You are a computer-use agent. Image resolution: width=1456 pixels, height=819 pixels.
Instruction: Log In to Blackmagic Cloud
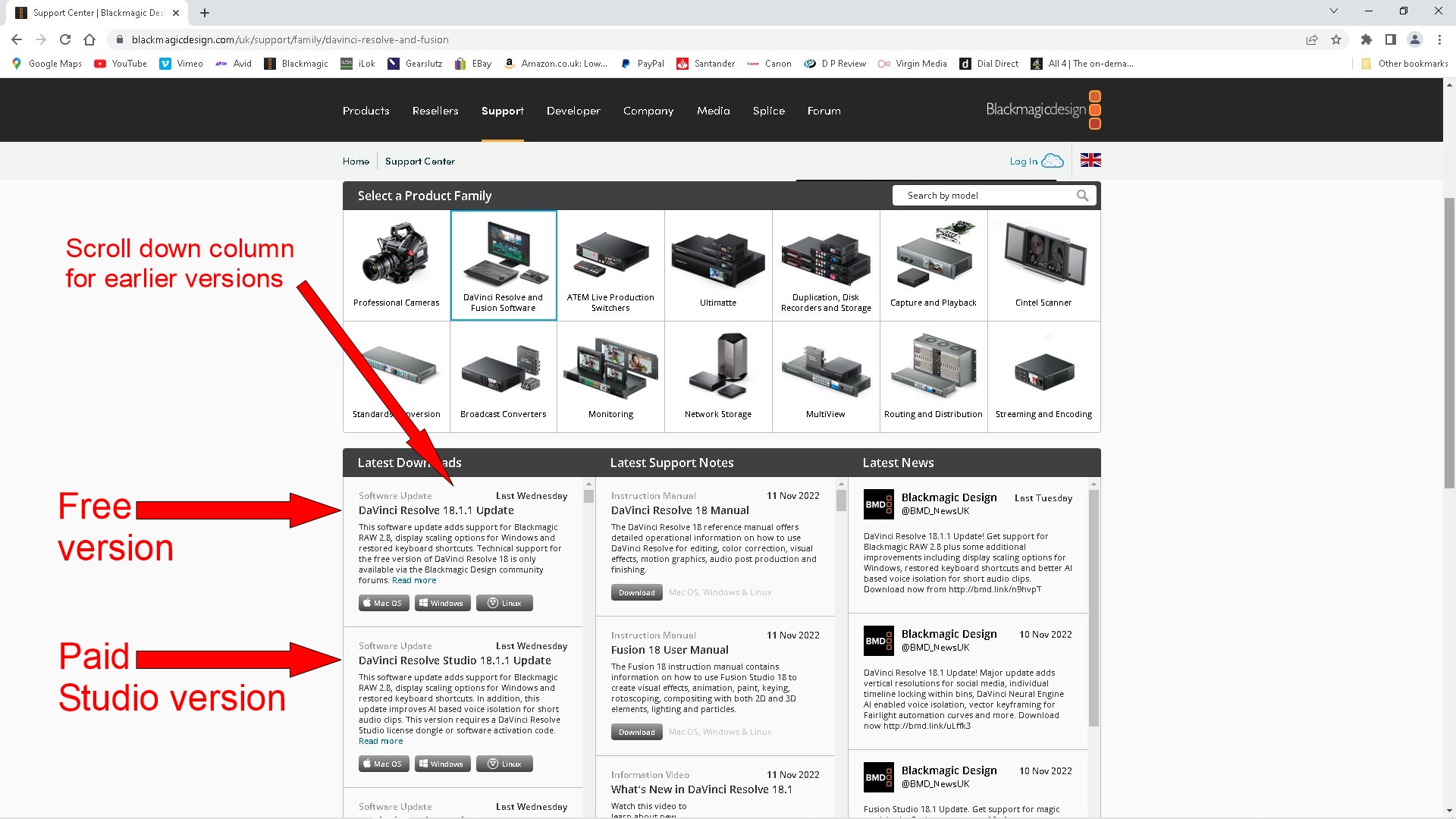(1037, 161)
